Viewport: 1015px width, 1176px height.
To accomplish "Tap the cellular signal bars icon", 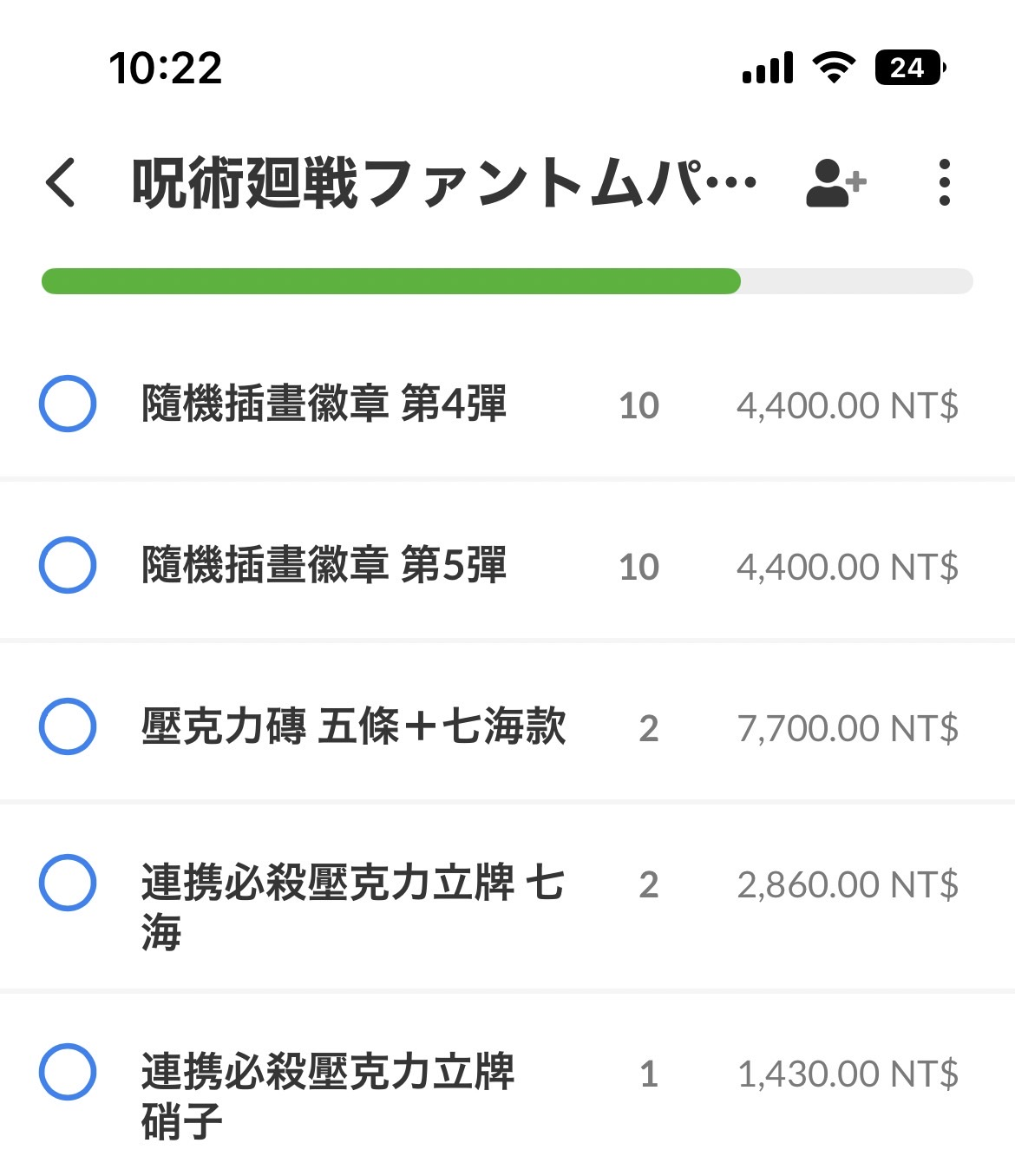I will (x=768, y=68).
